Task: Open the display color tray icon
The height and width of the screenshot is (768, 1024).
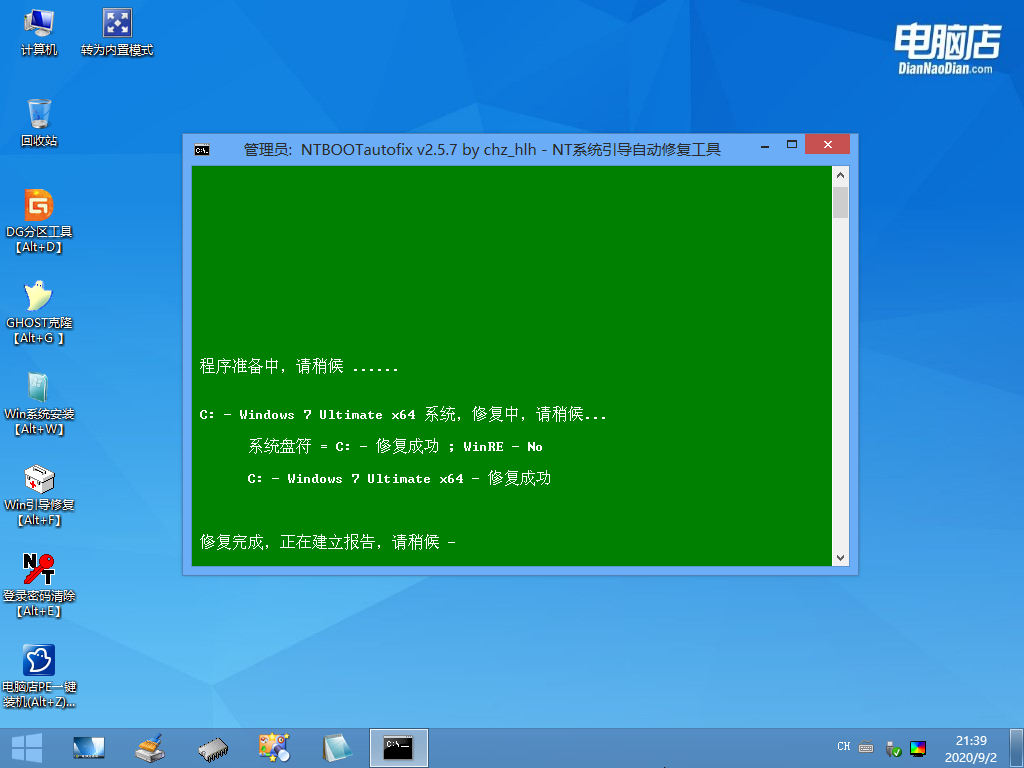Action: click(x=917, y=747)
